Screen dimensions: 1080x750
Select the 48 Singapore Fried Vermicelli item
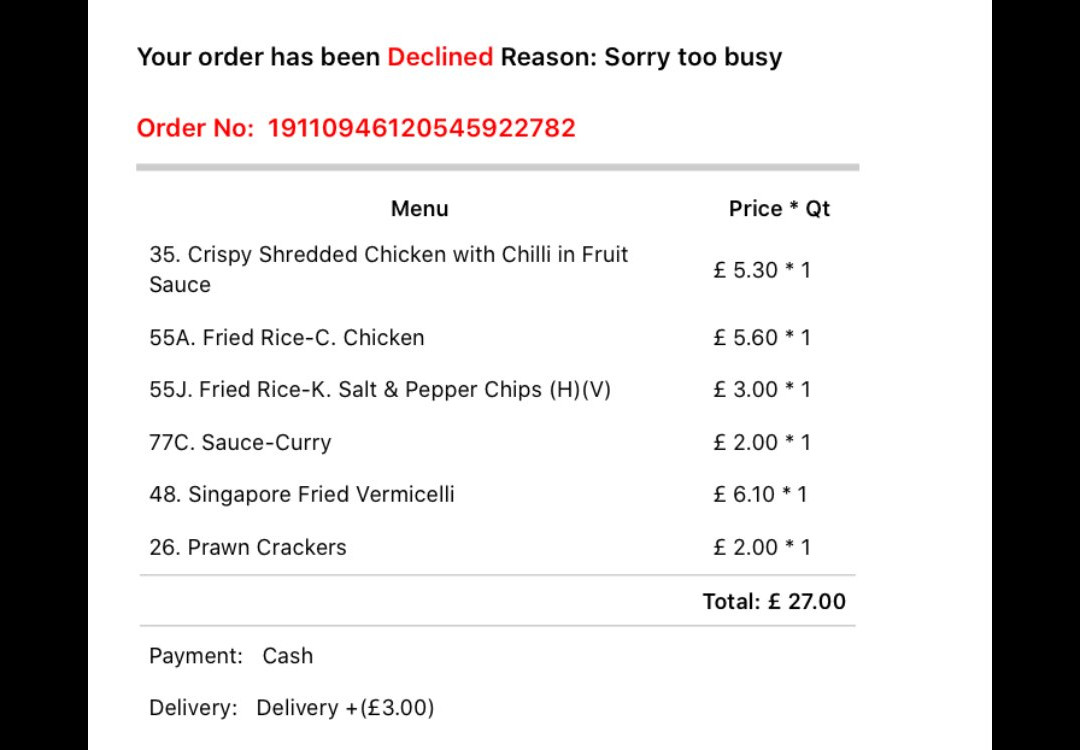[302, 495]
